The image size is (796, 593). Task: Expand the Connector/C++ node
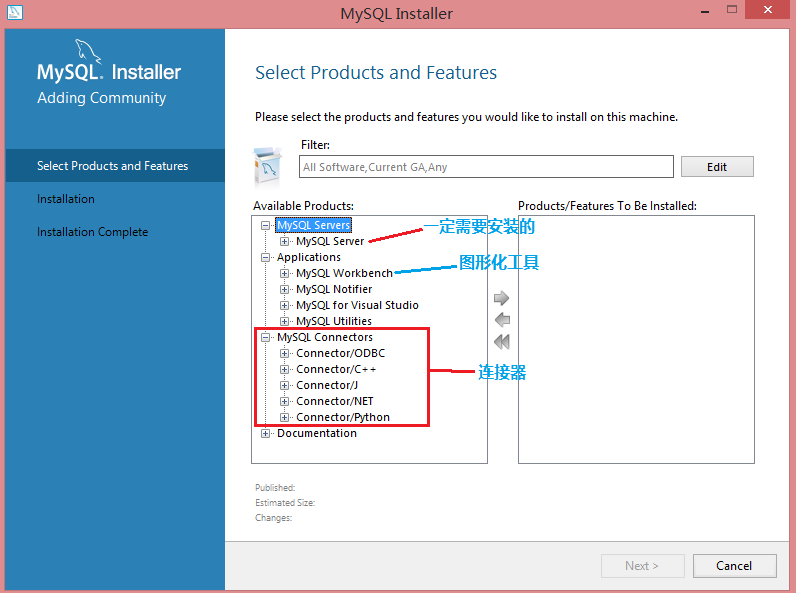coord(284,369)
